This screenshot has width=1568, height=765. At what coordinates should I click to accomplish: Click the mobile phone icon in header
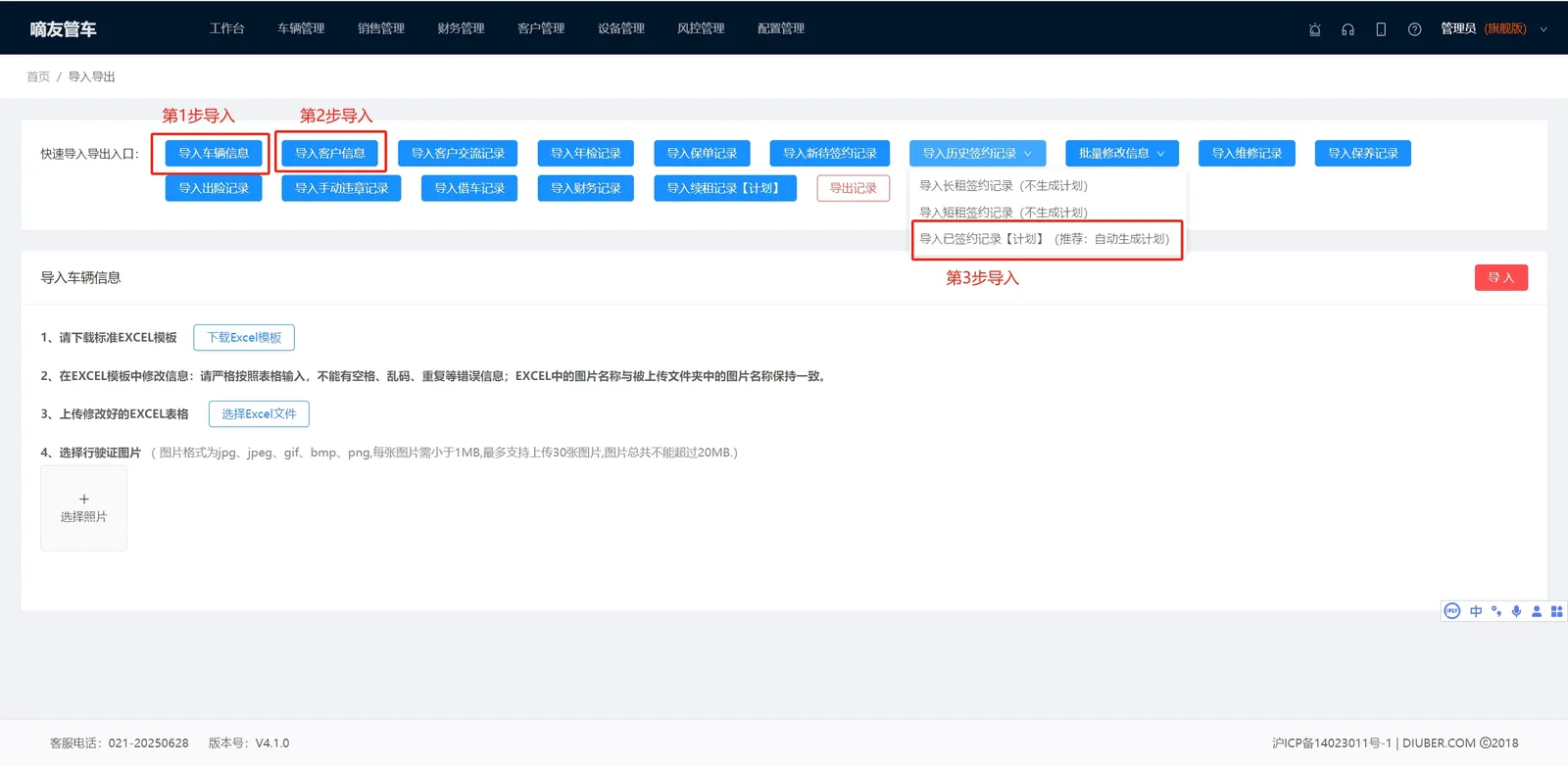(1381, 29)
